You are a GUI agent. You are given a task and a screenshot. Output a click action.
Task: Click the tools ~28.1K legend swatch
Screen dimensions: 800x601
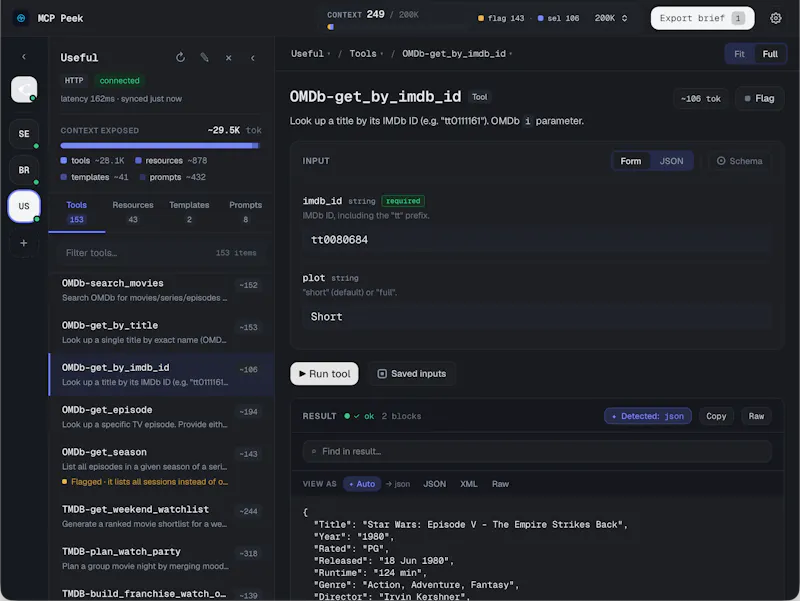point(64,160)
